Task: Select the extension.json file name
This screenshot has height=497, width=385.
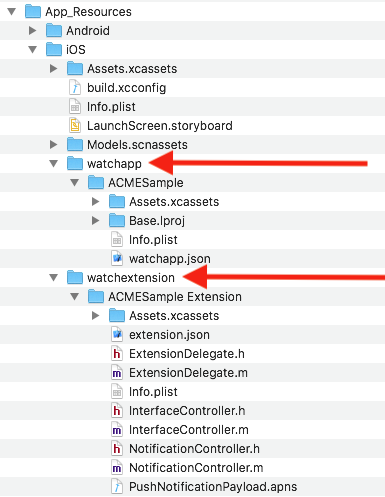Action: 169,335
